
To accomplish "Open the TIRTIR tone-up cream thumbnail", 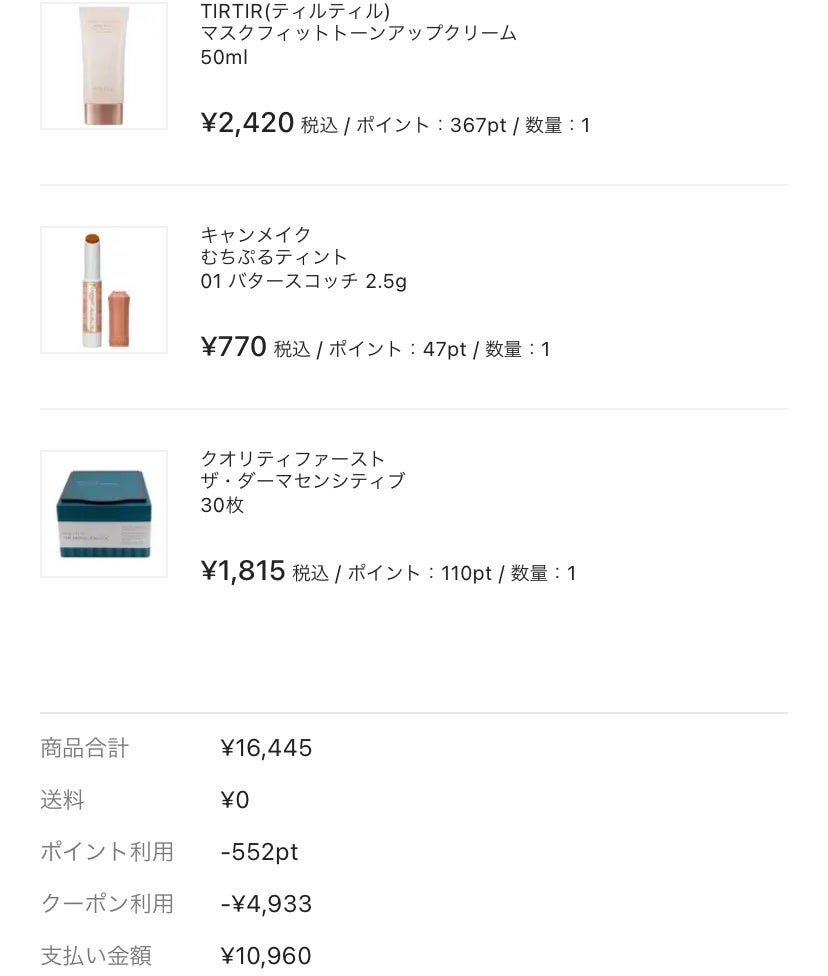I will coord(104,66).
